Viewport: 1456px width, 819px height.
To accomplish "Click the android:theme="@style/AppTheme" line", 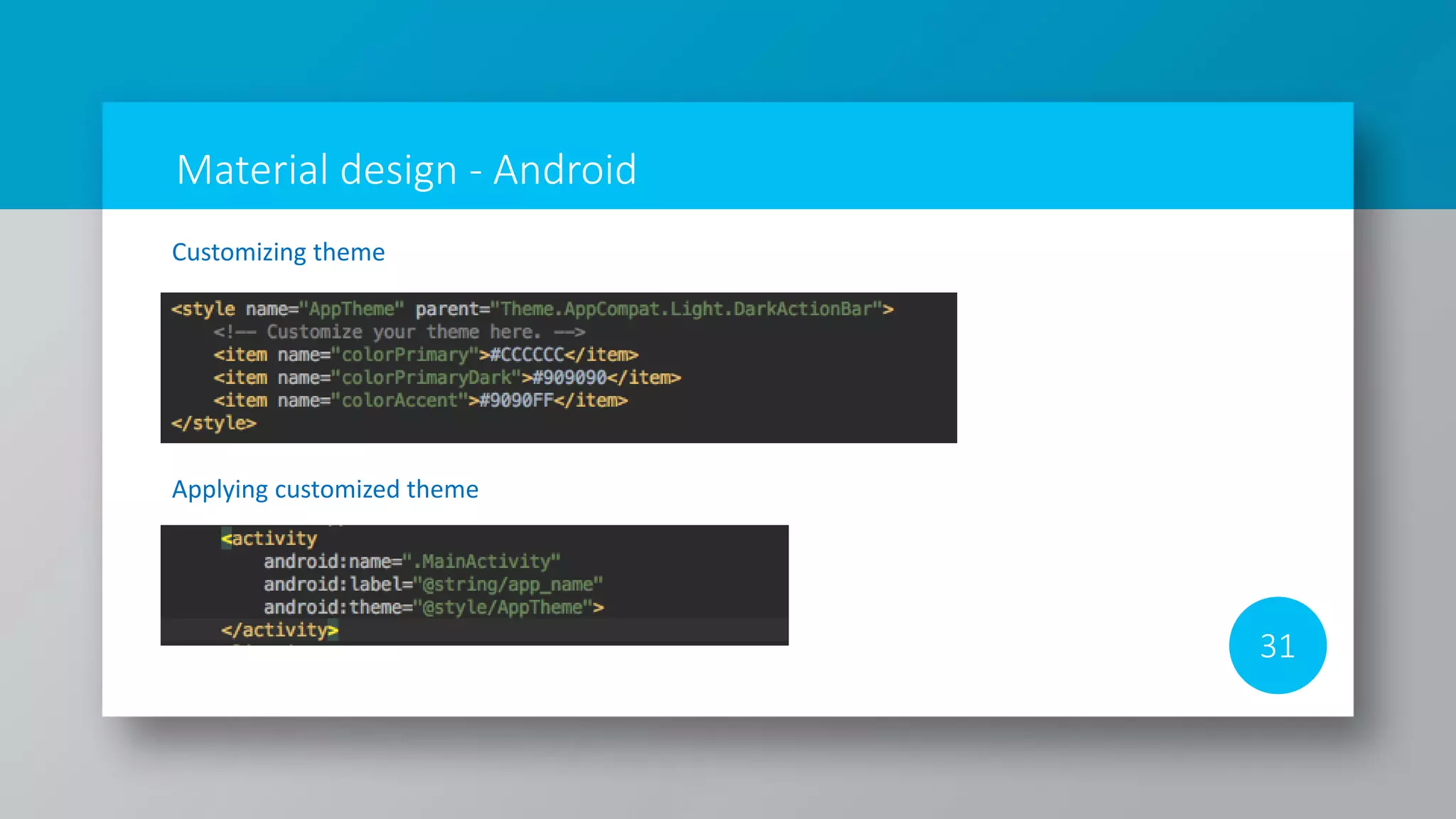I will (434, 607).
